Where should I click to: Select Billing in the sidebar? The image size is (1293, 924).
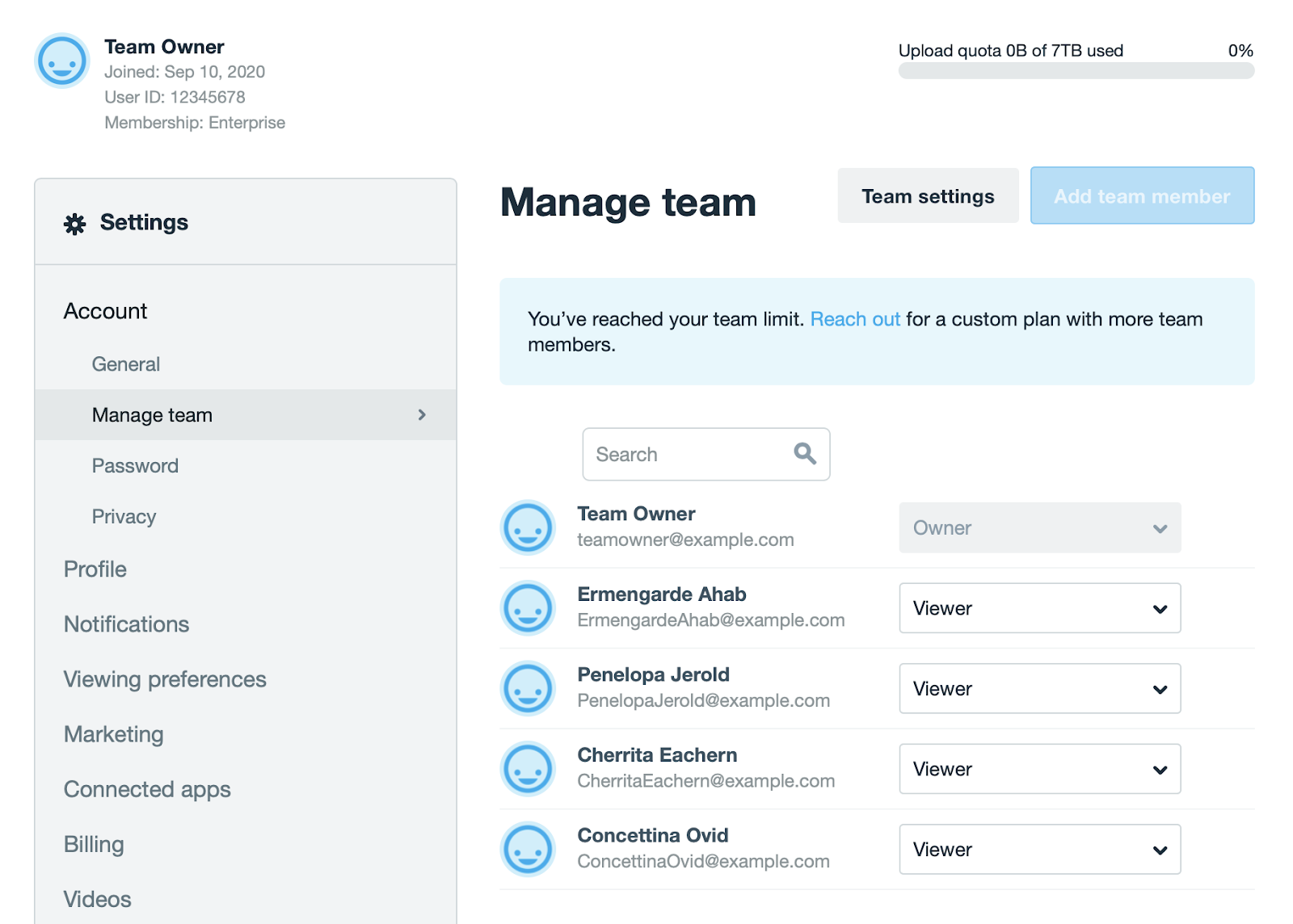(x=94, y=844)
